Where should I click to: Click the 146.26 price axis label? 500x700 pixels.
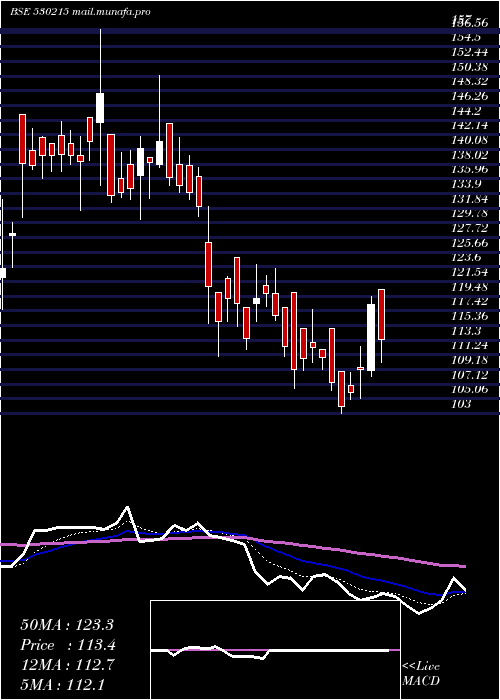point(469,96)
